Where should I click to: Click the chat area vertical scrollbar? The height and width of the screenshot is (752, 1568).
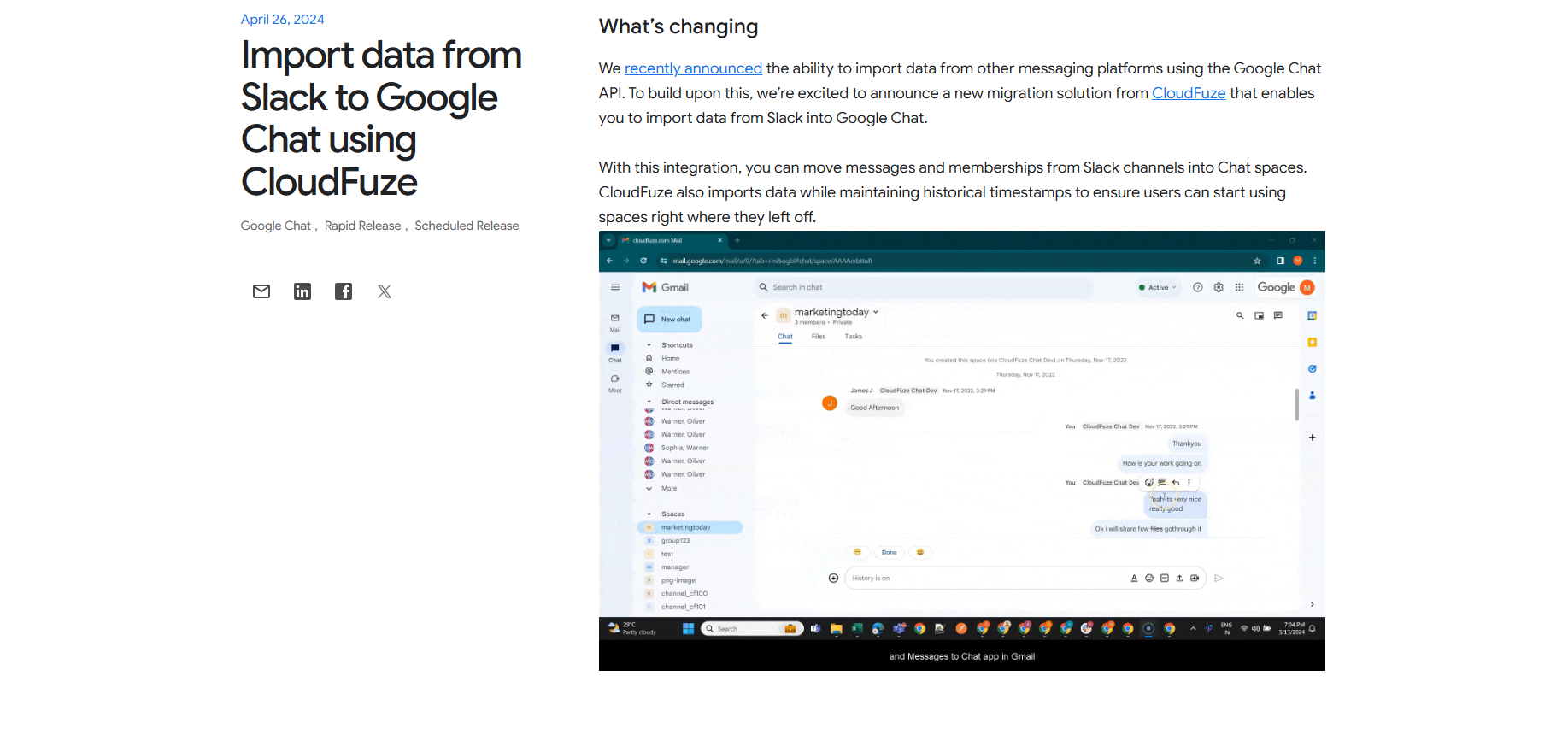pyautogui.click(x=1296, y=404)
